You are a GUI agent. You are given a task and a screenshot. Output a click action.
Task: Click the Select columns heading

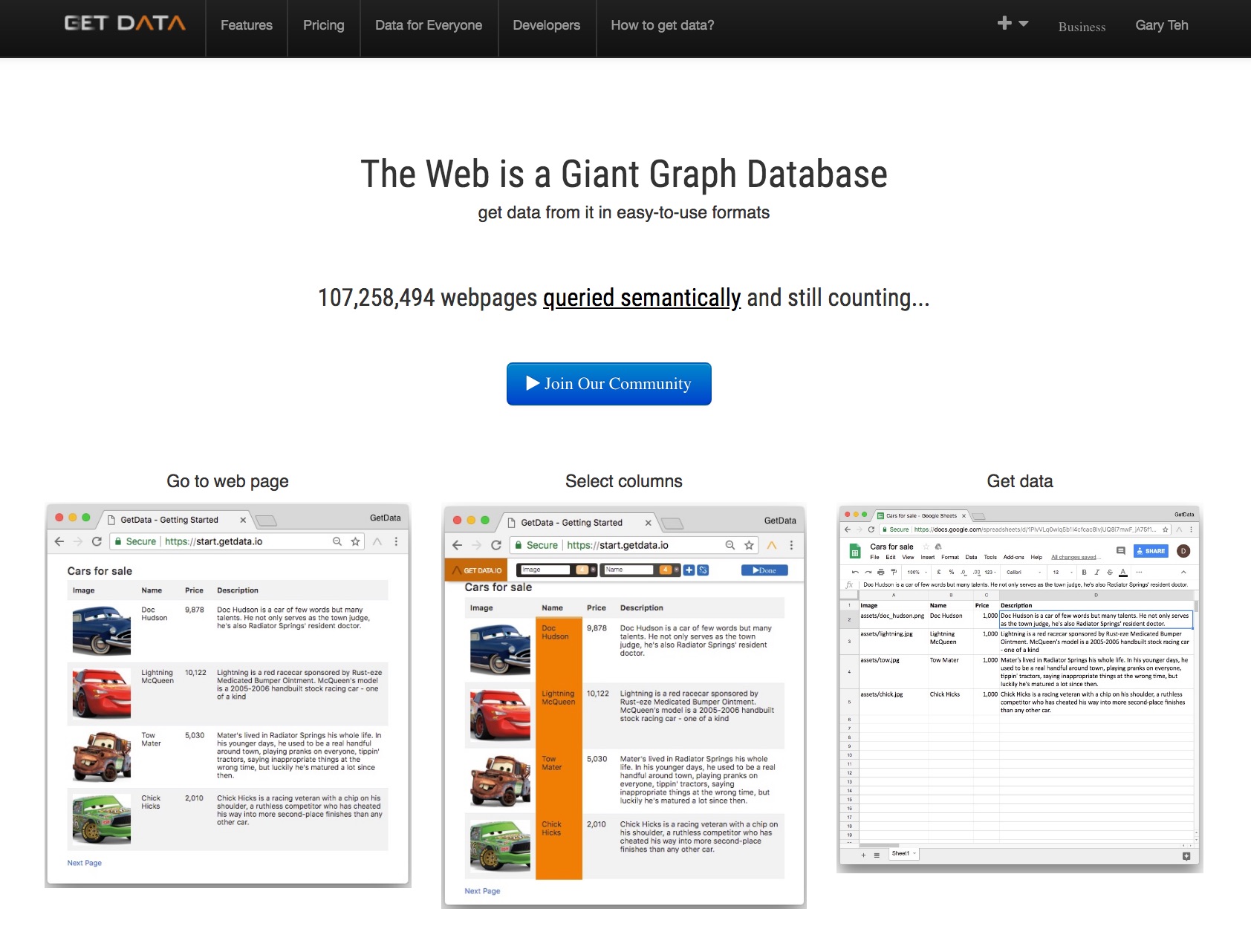tap(624, 481)
